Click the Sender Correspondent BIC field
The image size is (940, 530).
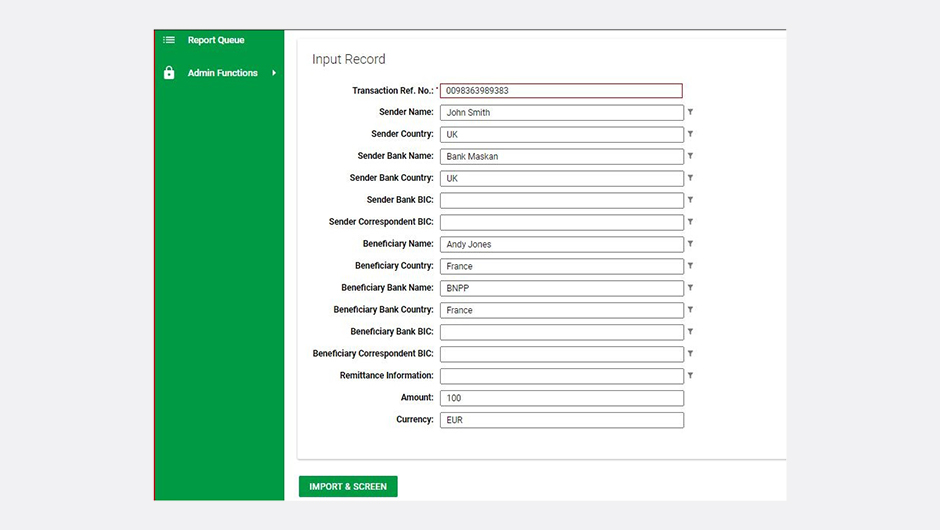tap(562, 222)
